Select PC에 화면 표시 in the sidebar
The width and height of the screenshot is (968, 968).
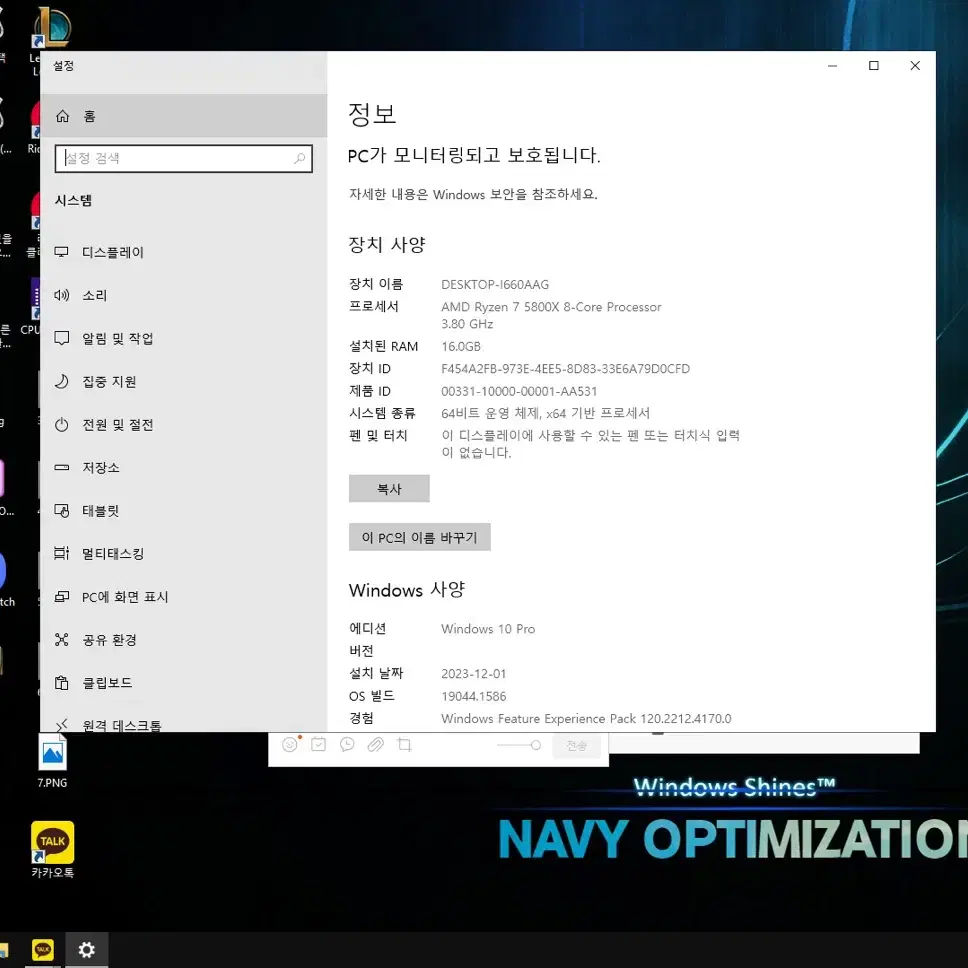point(183,597)
